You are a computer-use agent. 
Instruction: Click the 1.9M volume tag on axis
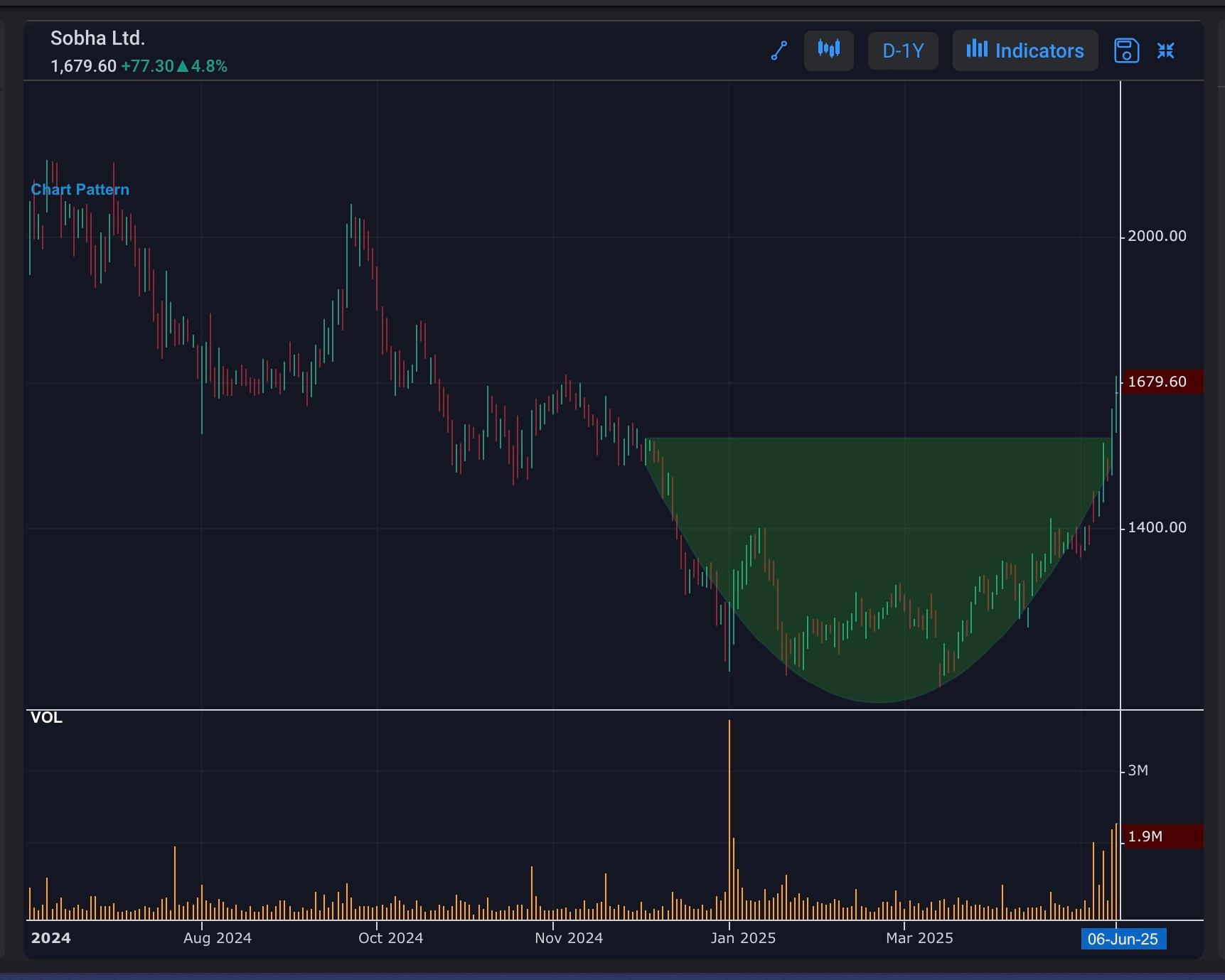[x=1162, y=836]
